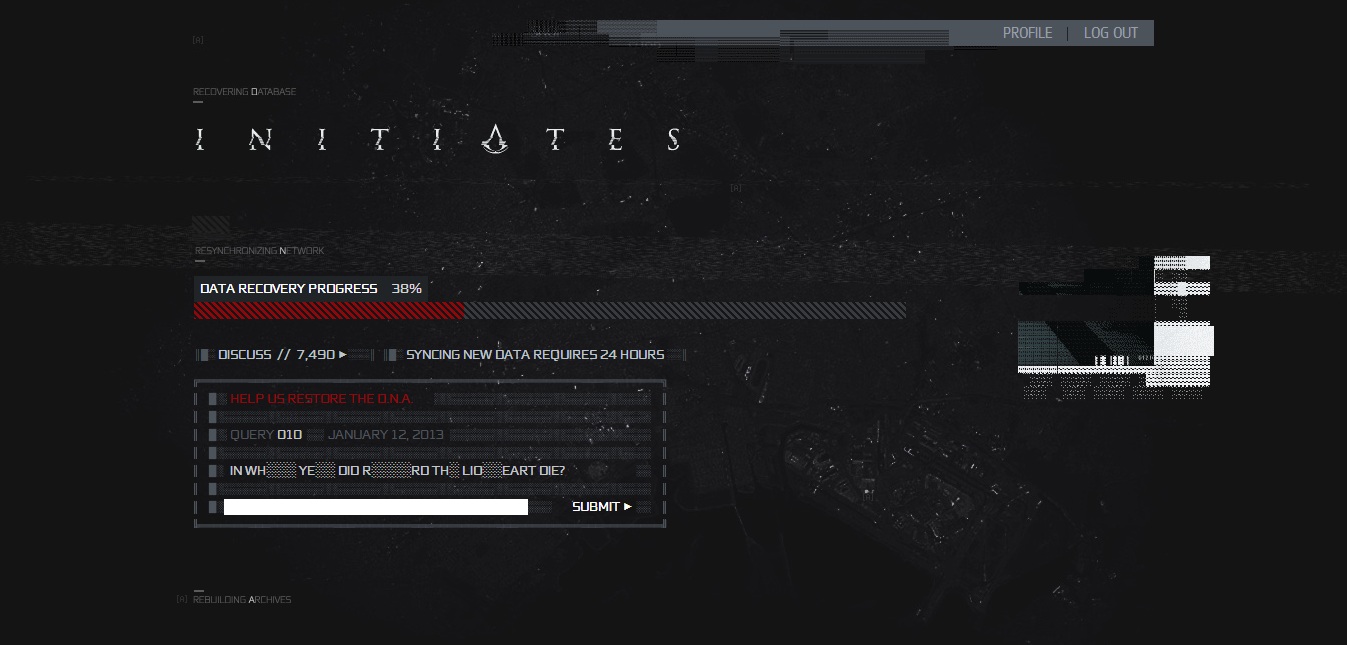Click the glitched white static block on the right
This screenshot has height=645, width=1347.
click(x=1116, y=327)
